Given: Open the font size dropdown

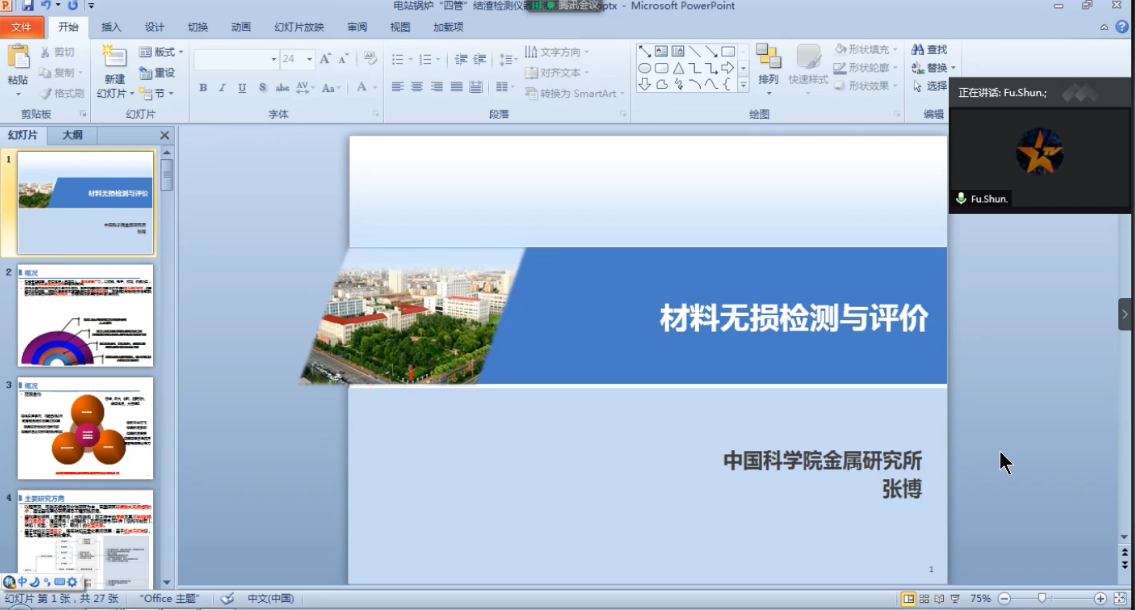Looking at the screenshot, I should coord(309,60).
